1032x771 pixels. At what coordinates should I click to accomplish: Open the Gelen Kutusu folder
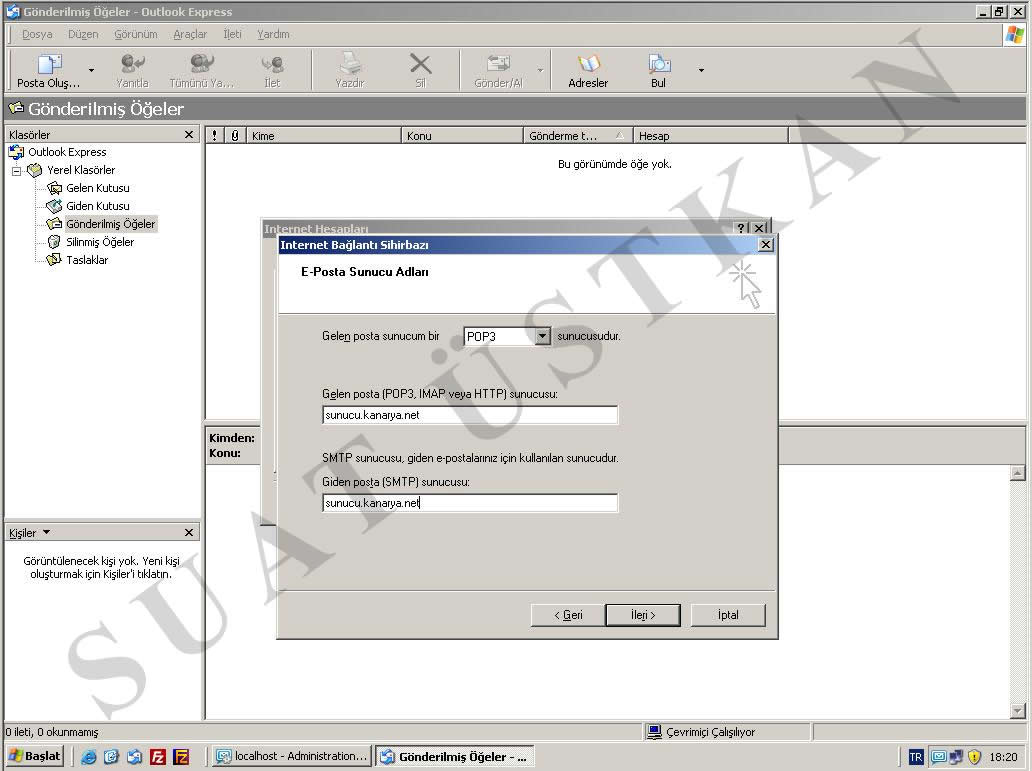97,188
